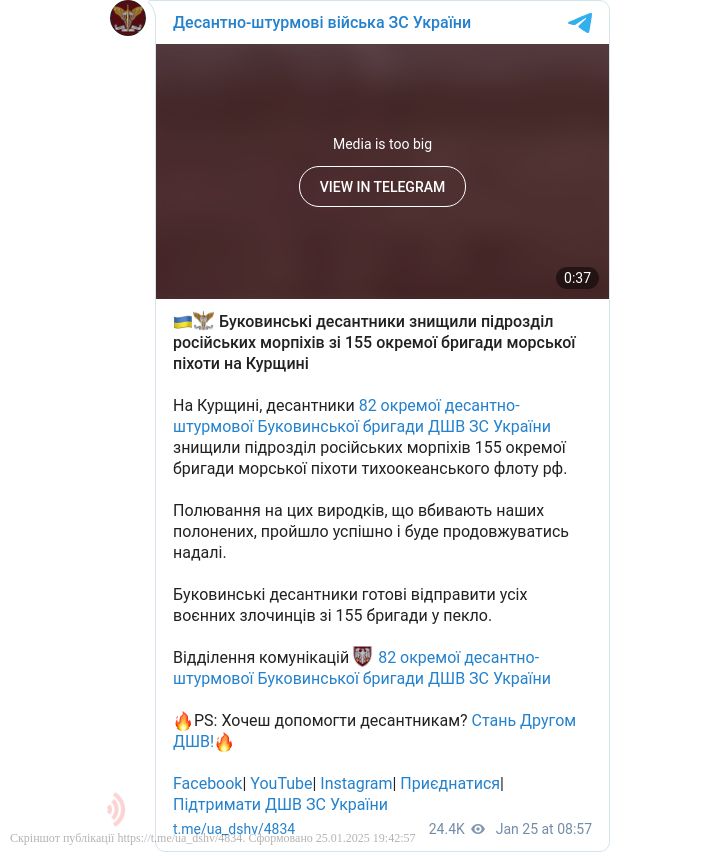Open the first 82 окремої десантно-штурмової бригади link

[x=362, y=416]
